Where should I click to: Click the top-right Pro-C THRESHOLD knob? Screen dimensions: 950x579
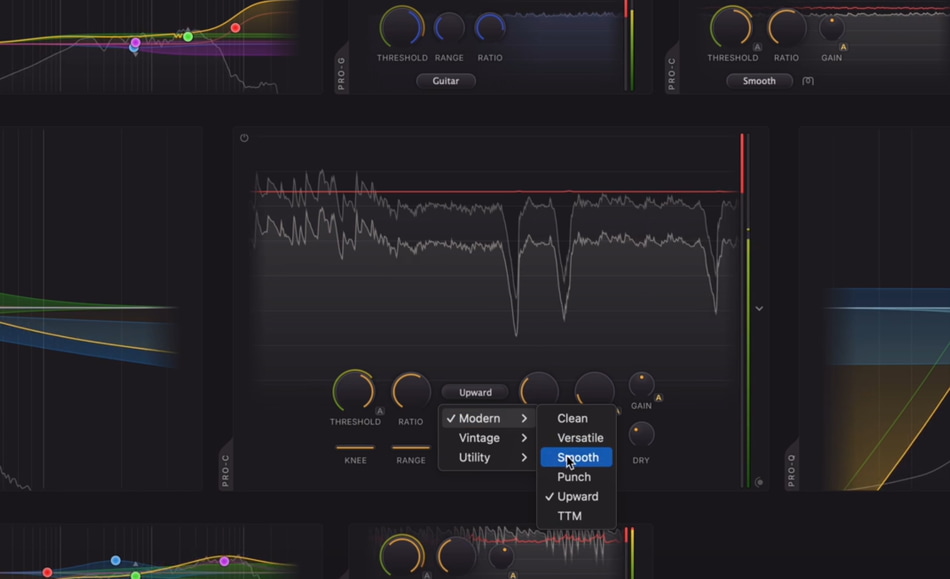point(731,27)
